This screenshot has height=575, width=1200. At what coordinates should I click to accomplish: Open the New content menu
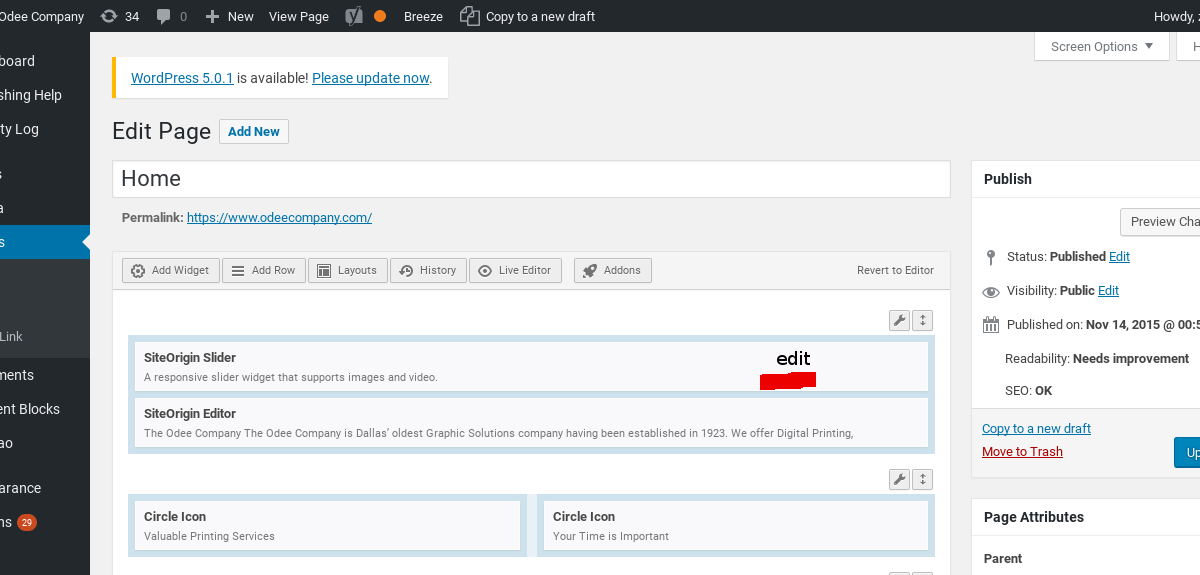(229, 16)
